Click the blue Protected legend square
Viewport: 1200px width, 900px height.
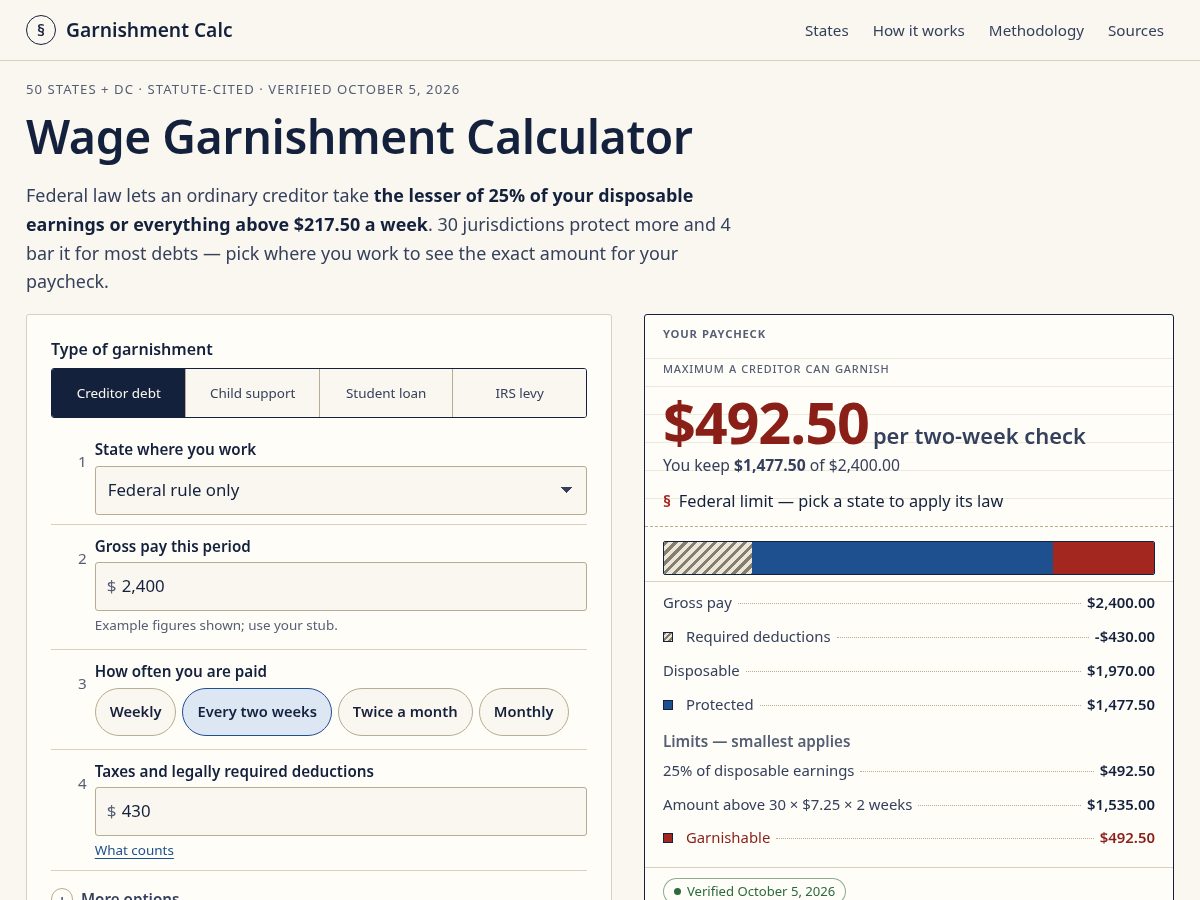pyautogui.click(x=668, y=705)
